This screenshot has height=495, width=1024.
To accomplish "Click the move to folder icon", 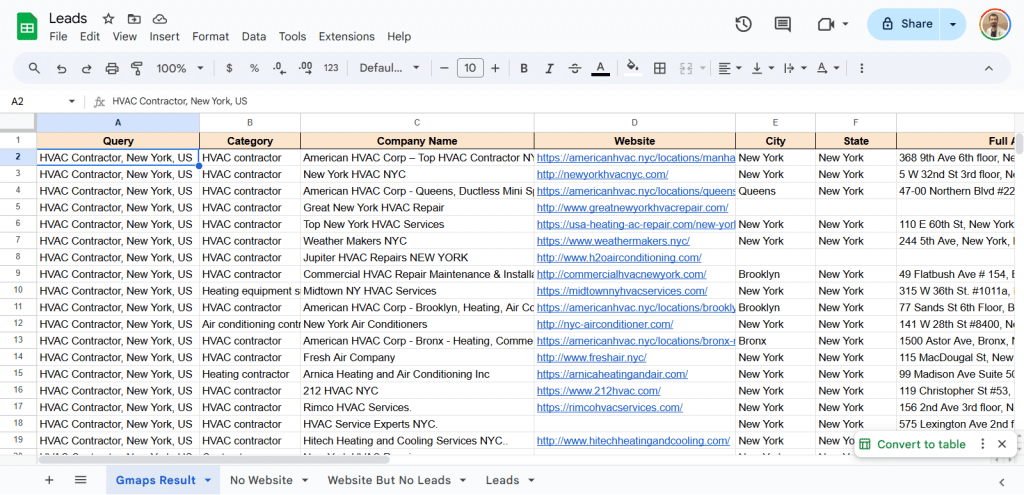I will tap(134, 18).
